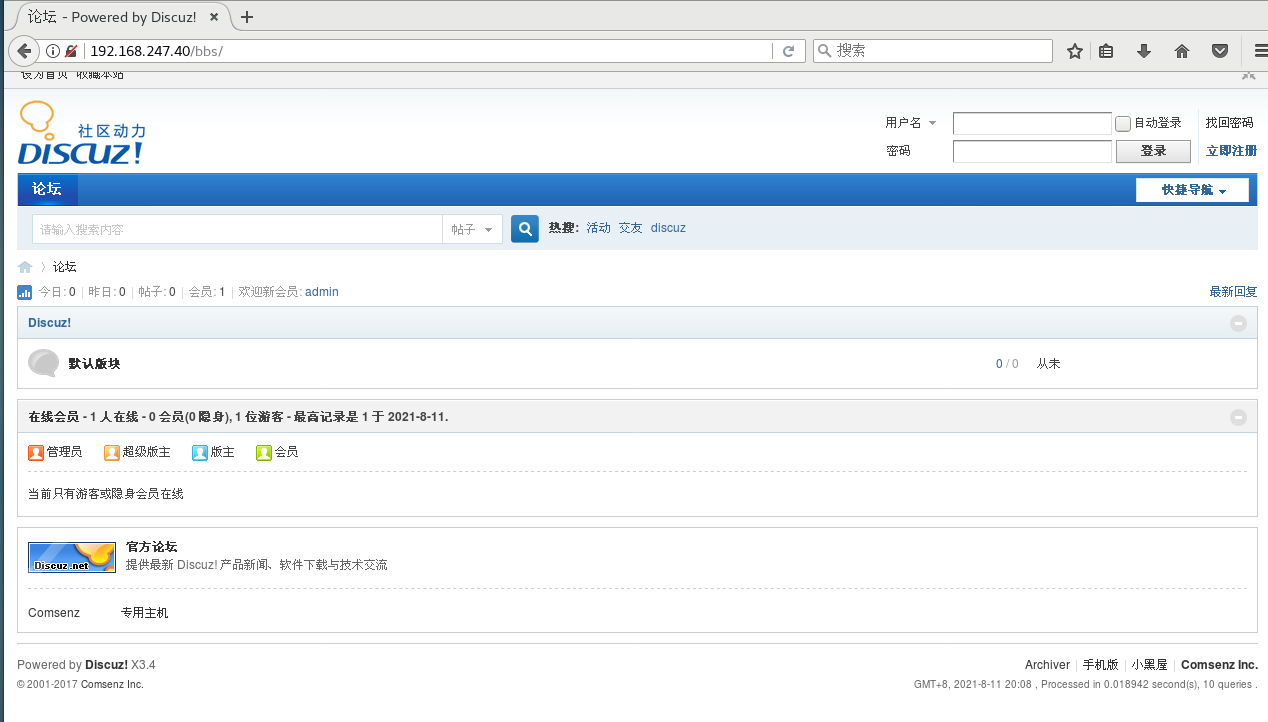Click the username input field
The width and height of the screenshot is (1268, 722).
pos(1032,123)
